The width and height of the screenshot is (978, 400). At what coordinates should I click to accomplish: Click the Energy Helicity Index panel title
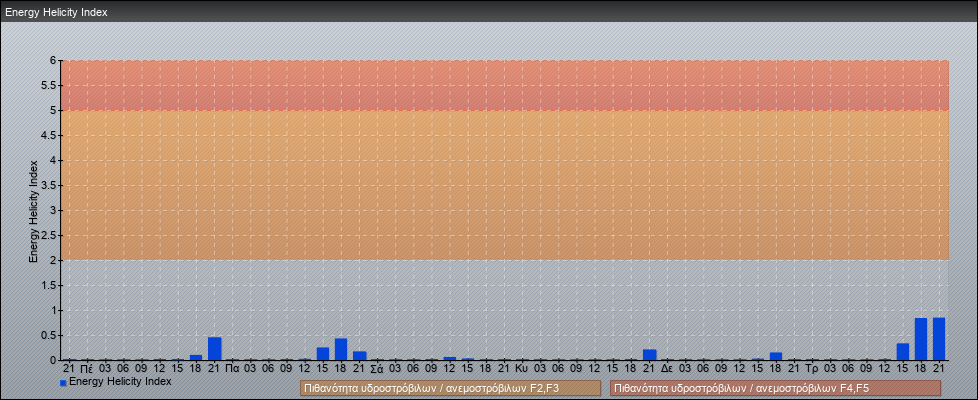click(56, 12)
